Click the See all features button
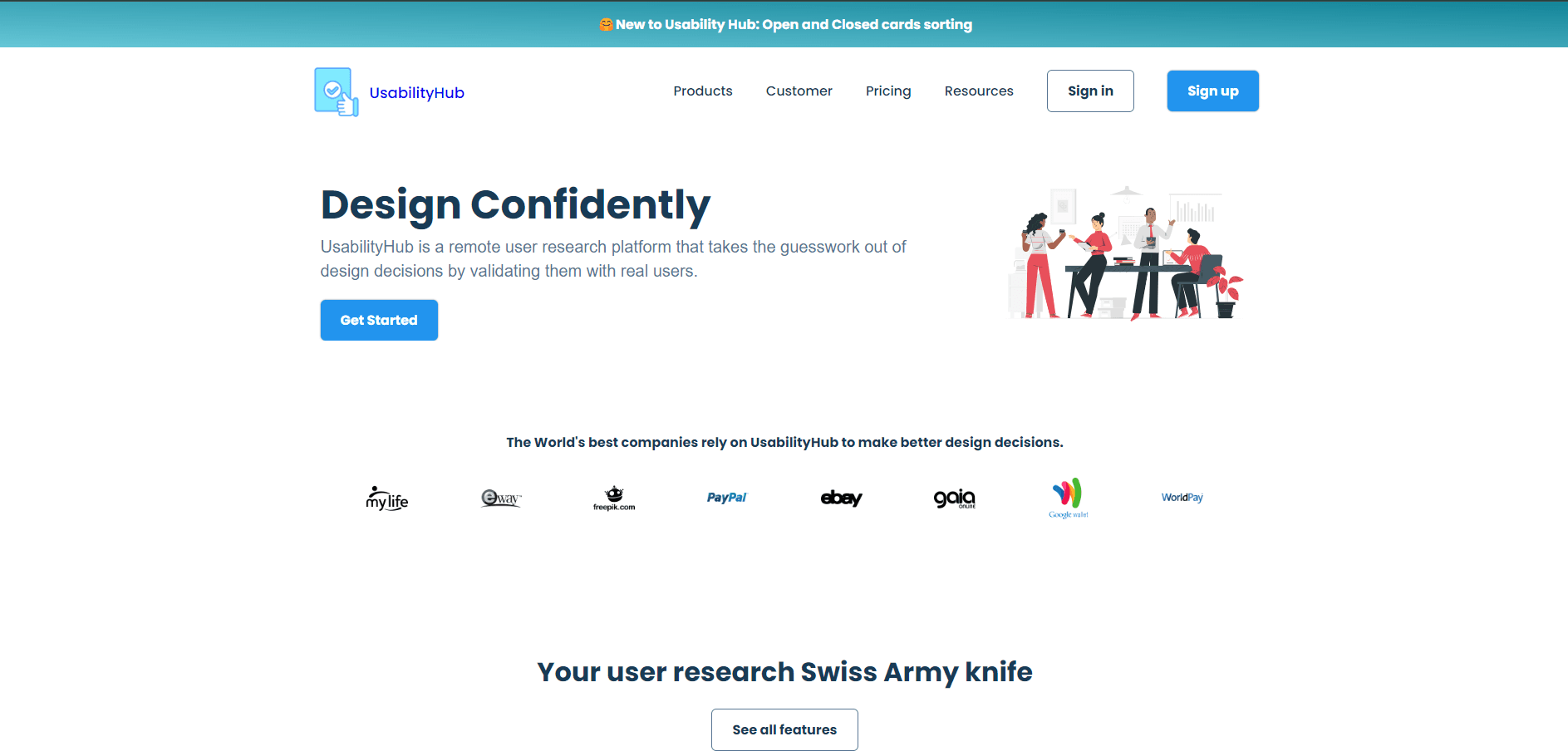The image size is (1568, 756). click(784, 729)
